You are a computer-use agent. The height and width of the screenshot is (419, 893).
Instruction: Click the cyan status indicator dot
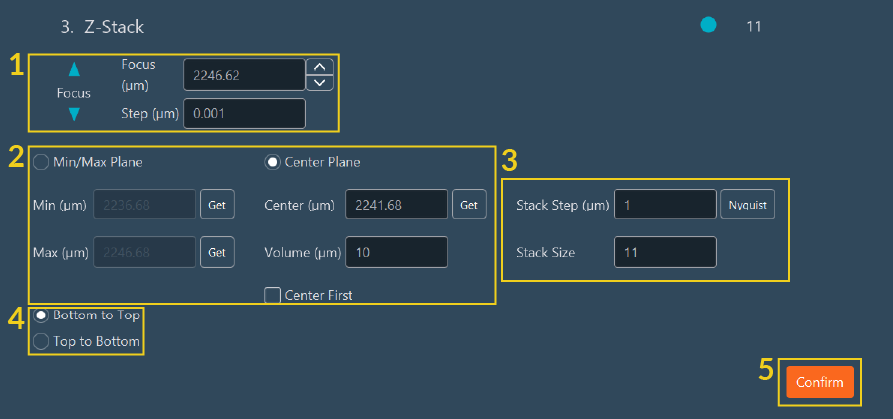(709, 25)
